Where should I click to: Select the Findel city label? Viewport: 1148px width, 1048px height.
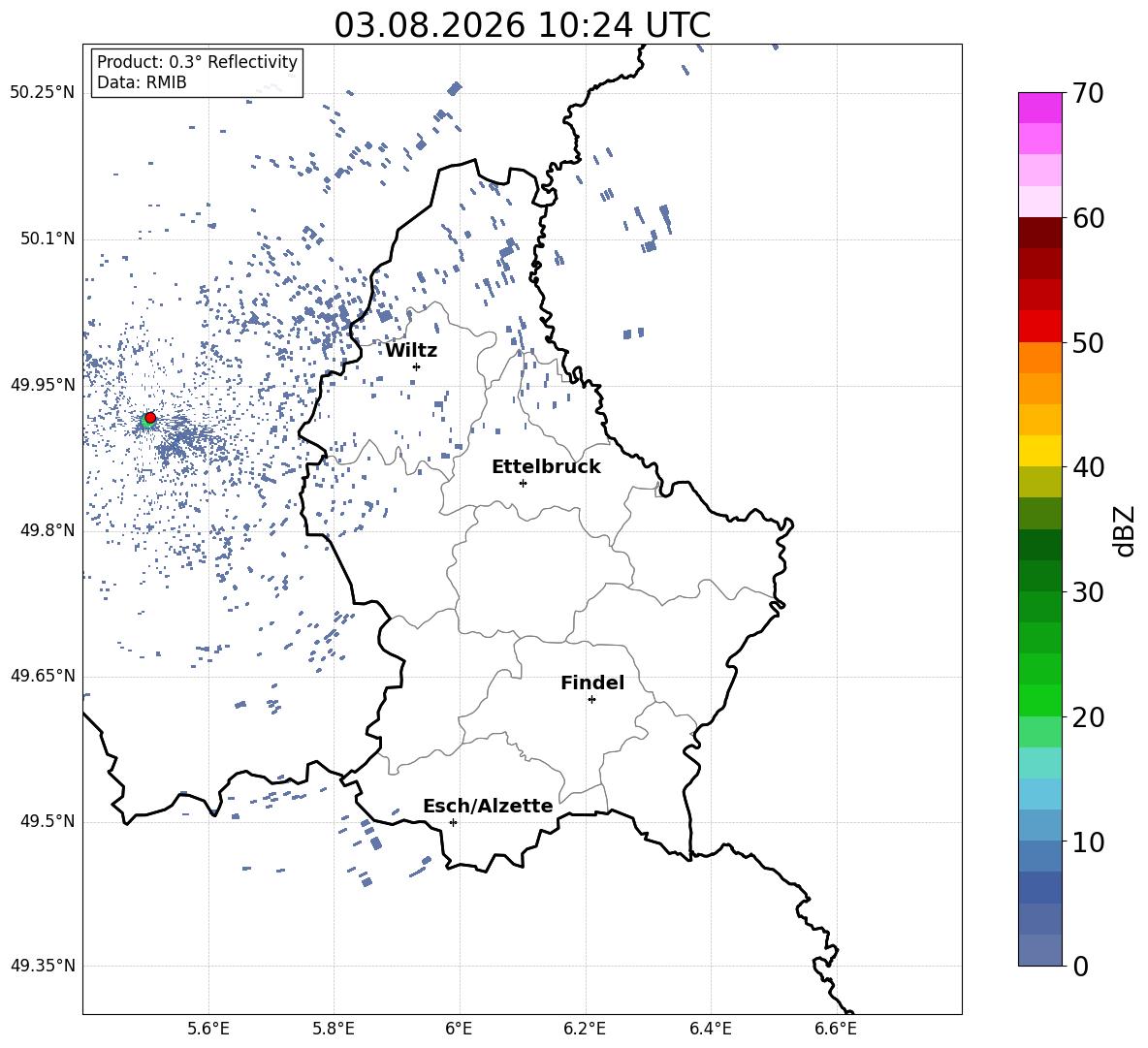pyautogui.click(x=592, y=683)
